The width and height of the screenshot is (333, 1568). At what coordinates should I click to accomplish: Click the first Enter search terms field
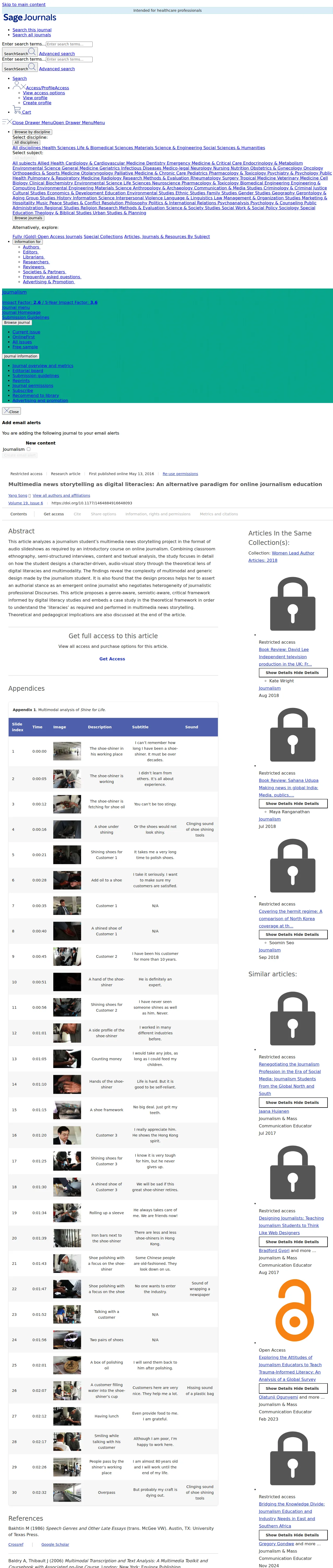tap(69, 44)
